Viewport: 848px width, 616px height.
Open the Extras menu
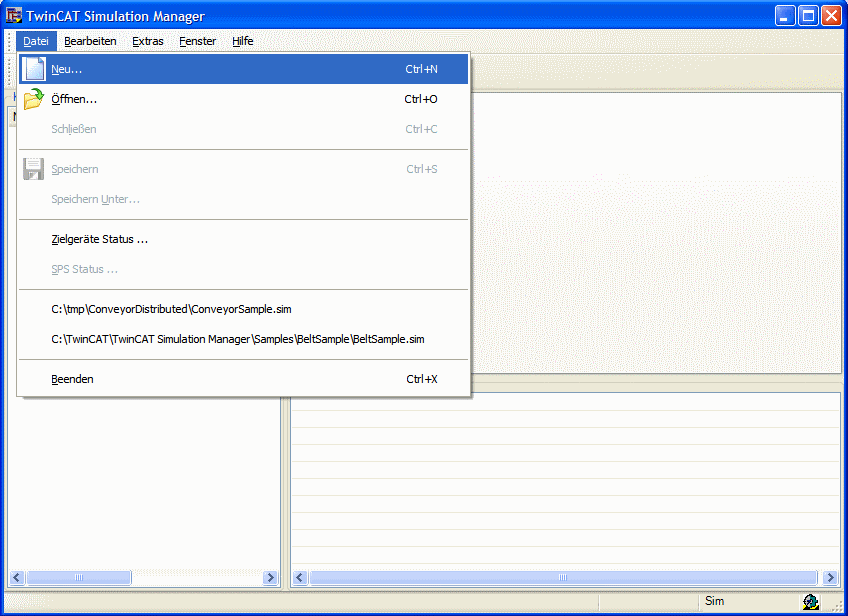(x=148, y=41)
